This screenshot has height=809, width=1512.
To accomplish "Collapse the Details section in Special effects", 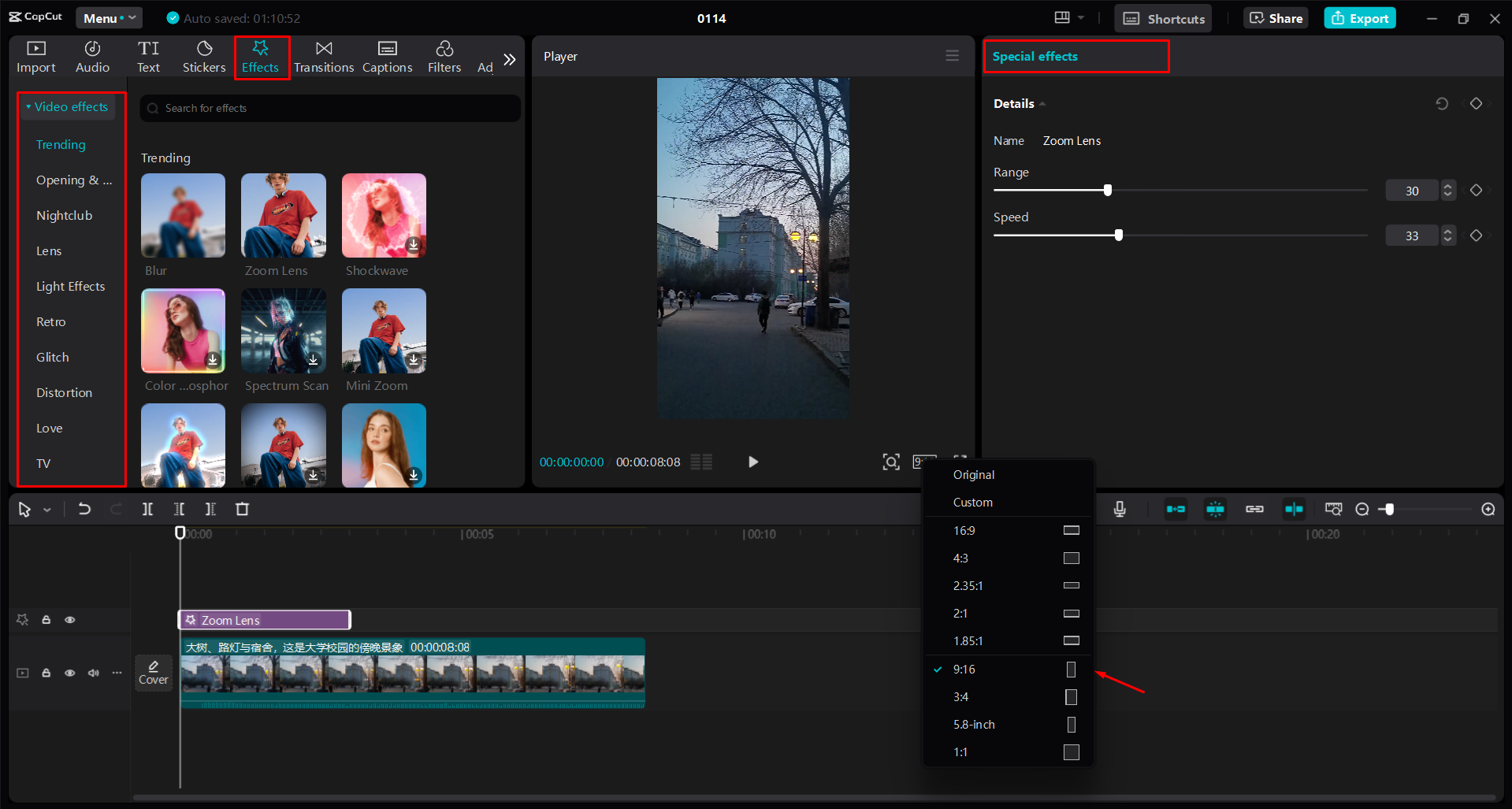I will coord(1042,103).
